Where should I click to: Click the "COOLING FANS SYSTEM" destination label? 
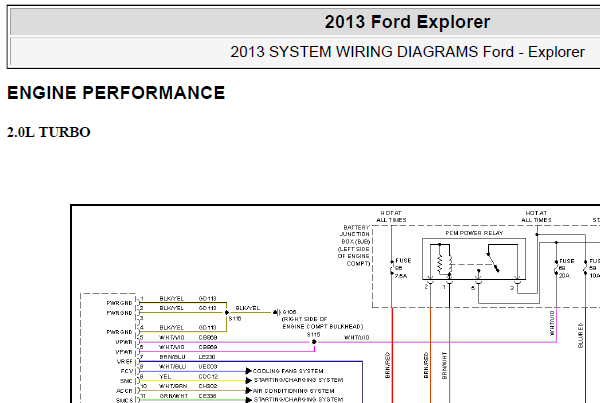288,371
